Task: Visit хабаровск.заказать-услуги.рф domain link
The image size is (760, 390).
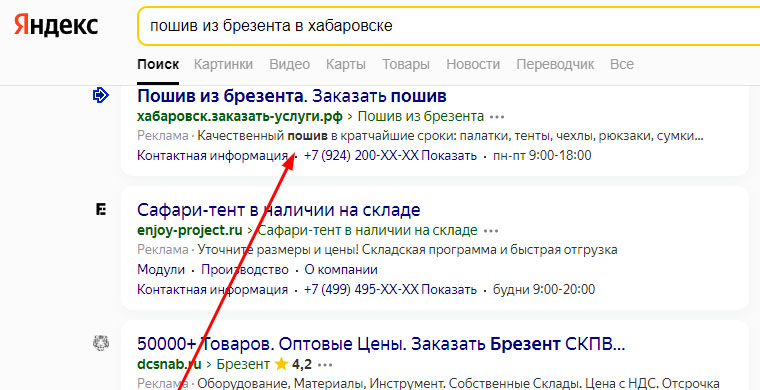Action: pos(240,117)
